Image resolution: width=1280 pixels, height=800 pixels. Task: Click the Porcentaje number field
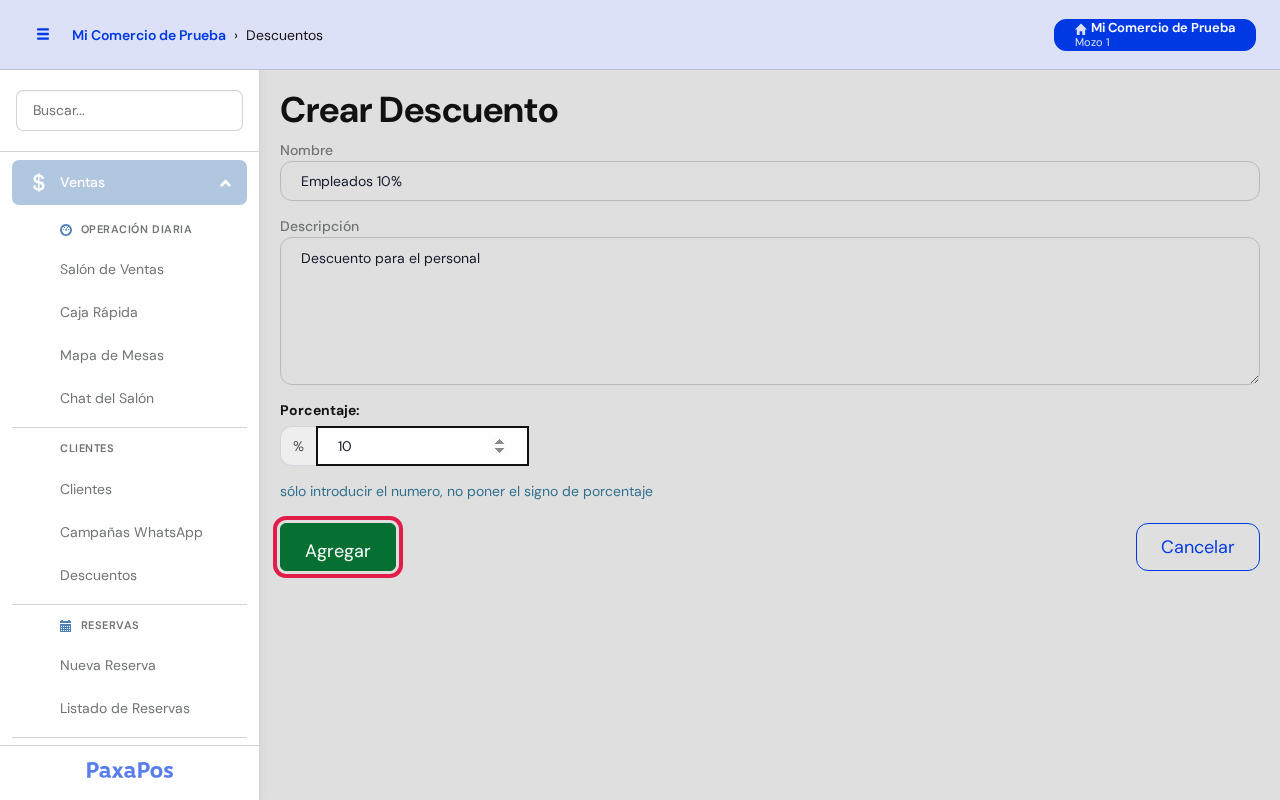point(422,446)
